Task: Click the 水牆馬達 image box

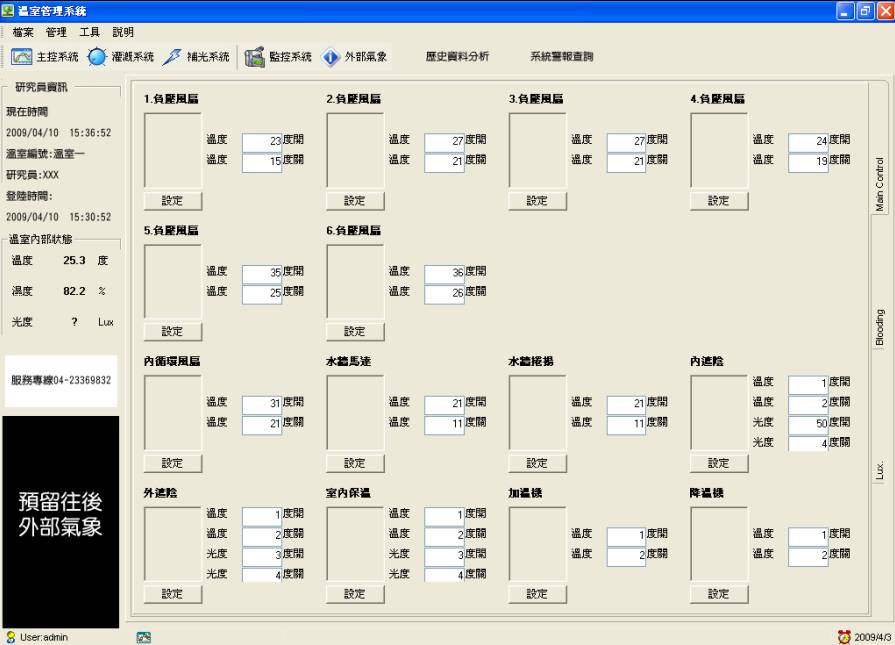Action: tap(356, 413)
